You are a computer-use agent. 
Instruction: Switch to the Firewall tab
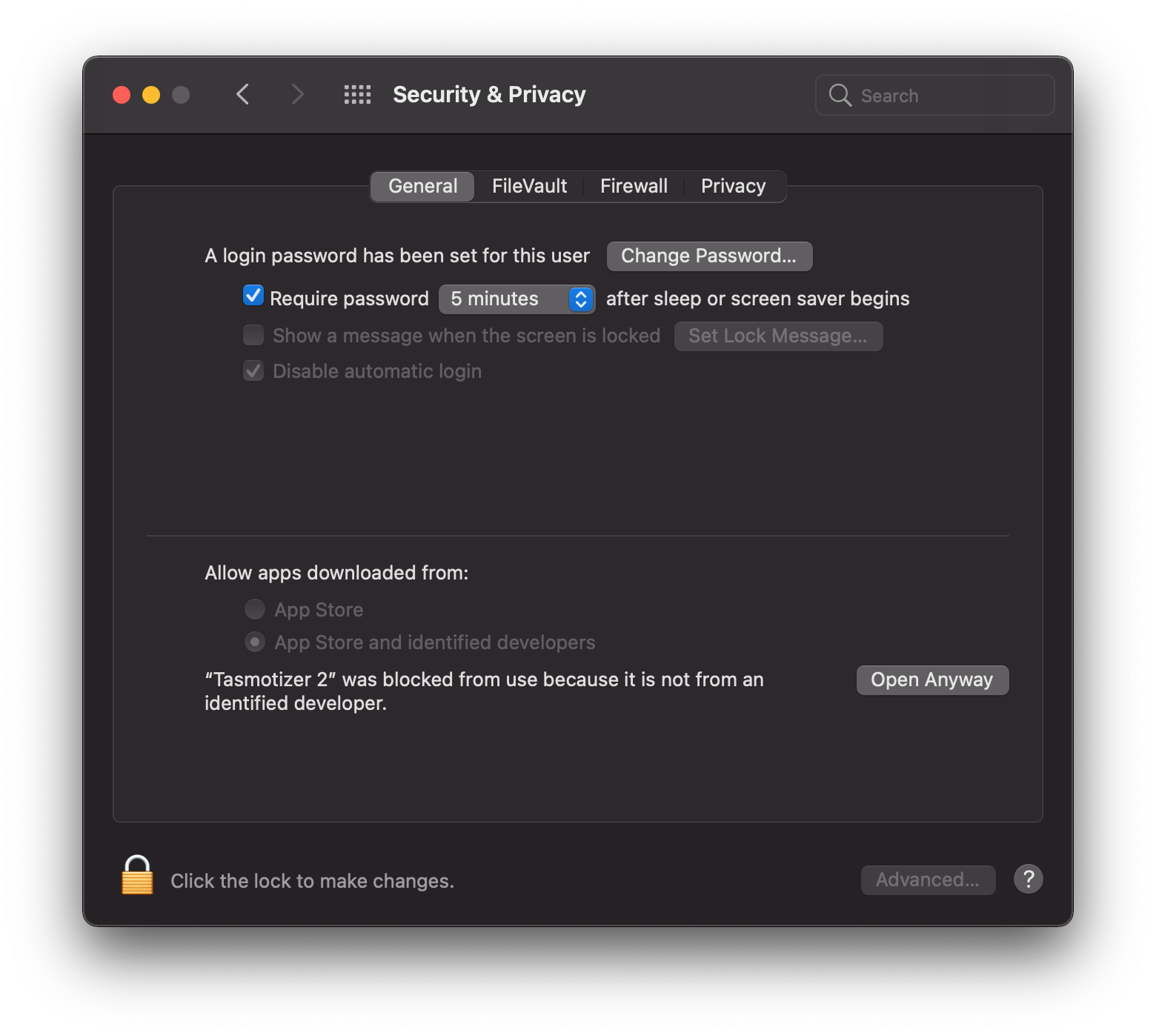click(x=634, y=186)
